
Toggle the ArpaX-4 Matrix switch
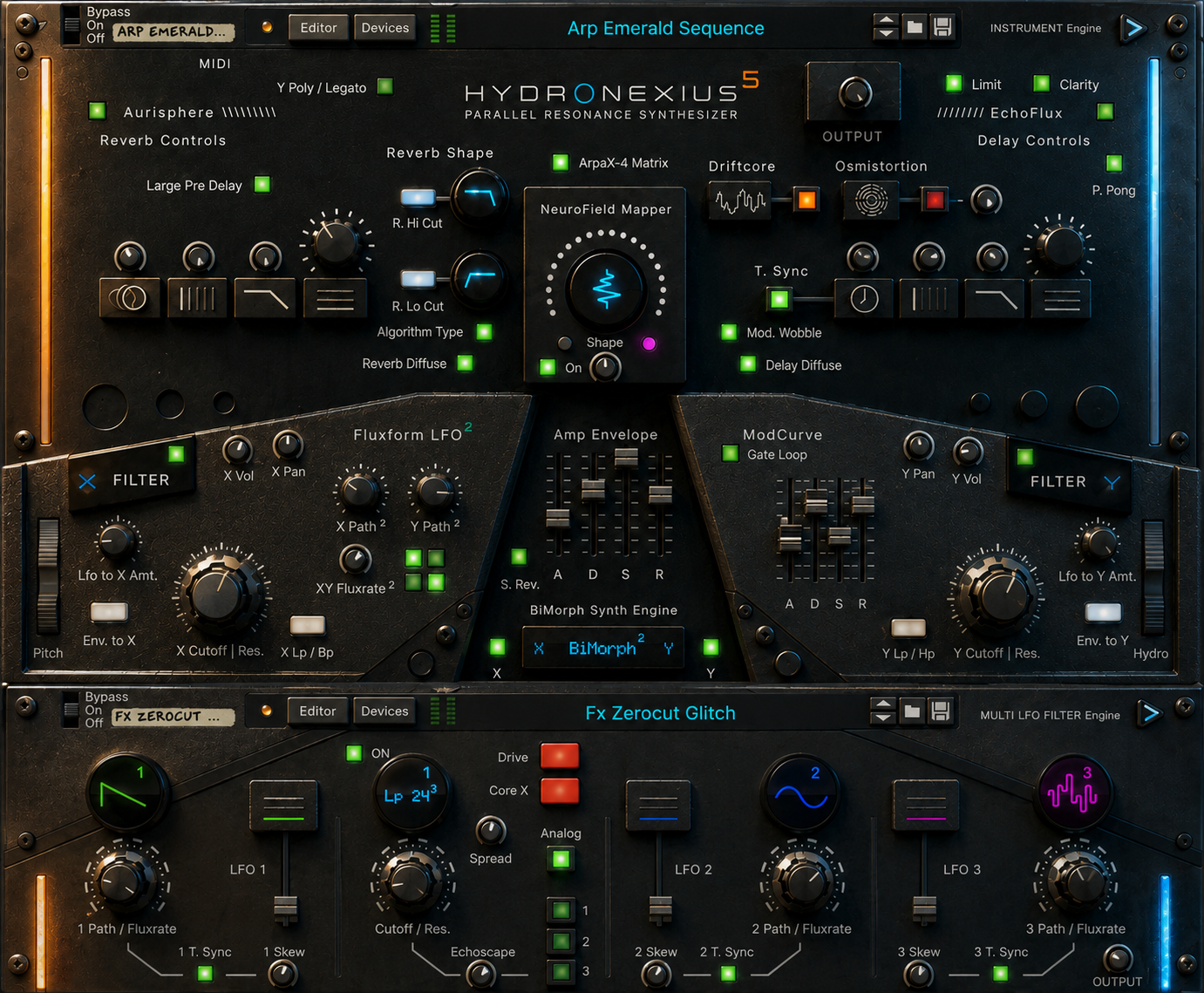click(561, 162)
